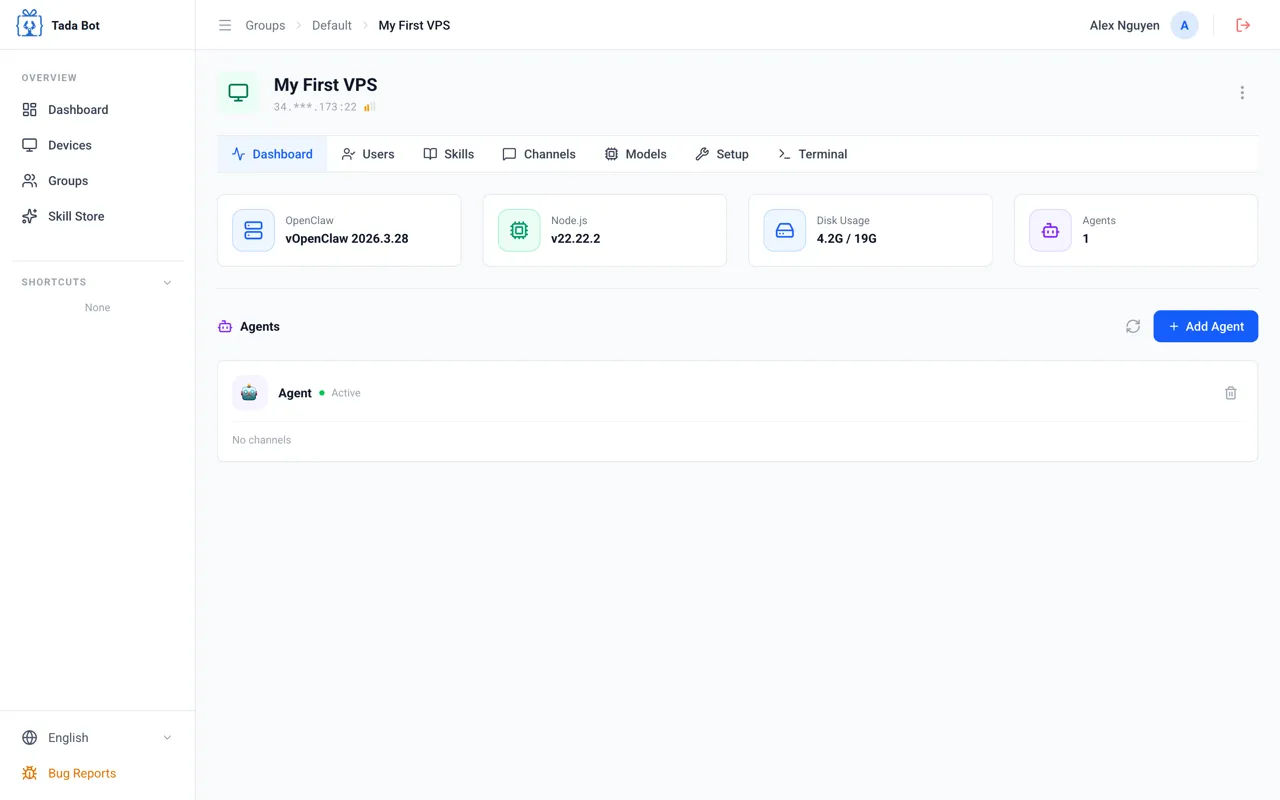Click the "None" shortcuts placeholder
Image resolution: width=1280 pixels, height=800 pixels.
pos(97,308)
